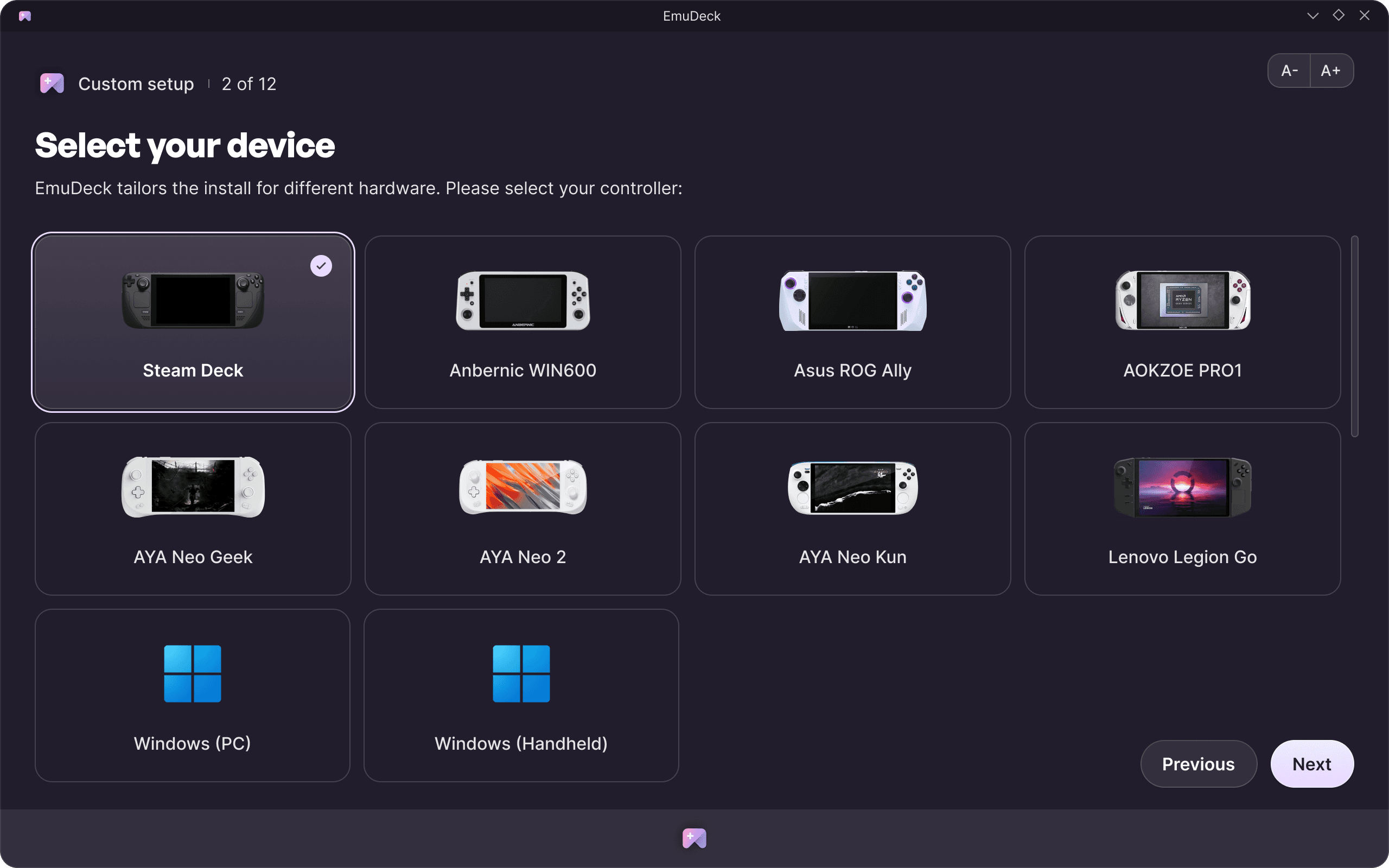This screenshot has height=868, width=1389.
Task: Click the Windows logo for Windows (PC)
Action: [192, 673]
